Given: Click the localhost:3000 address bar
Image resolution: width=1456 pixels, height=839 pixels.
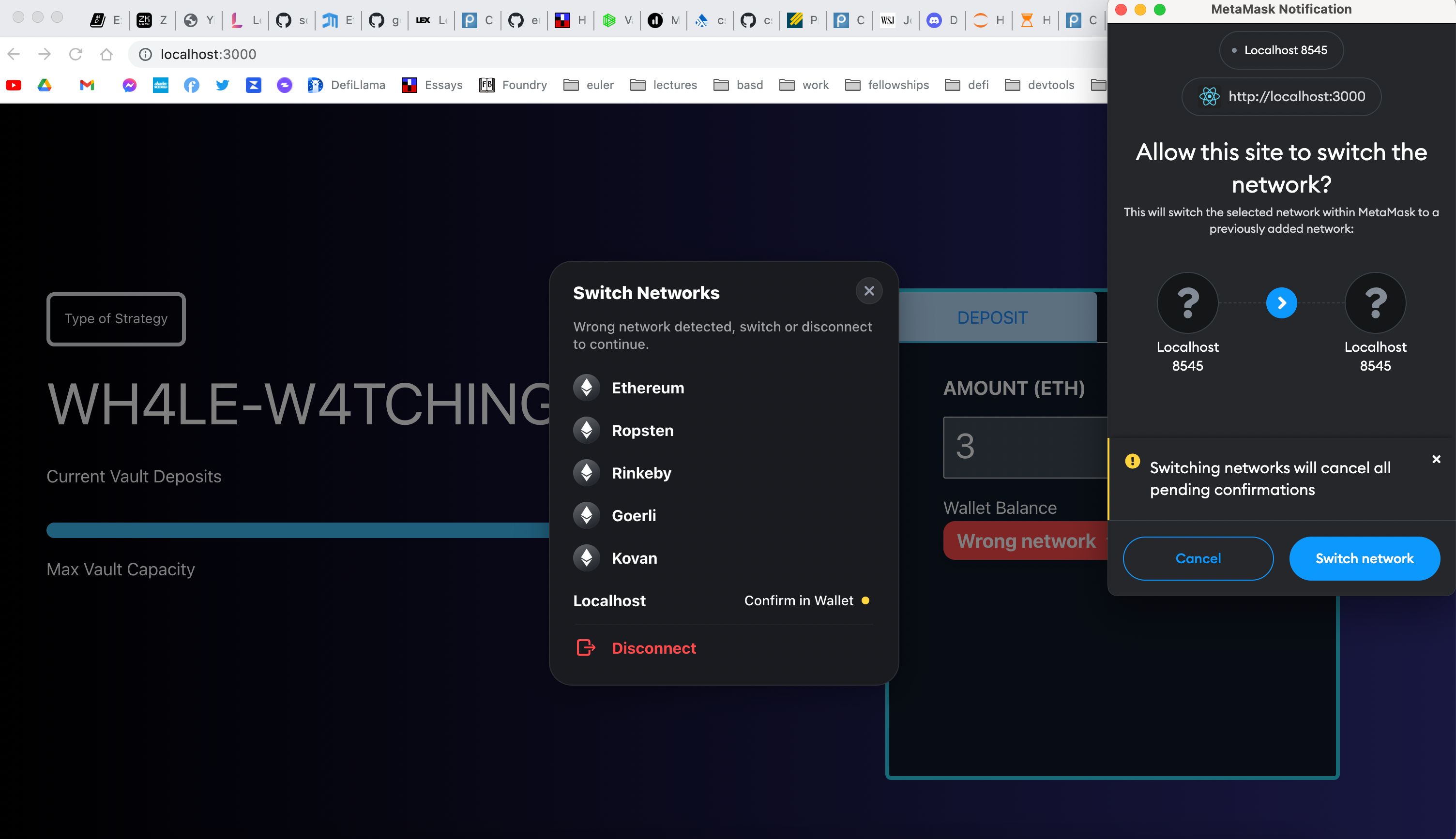Looking at the screenshot, I should 617,54.
